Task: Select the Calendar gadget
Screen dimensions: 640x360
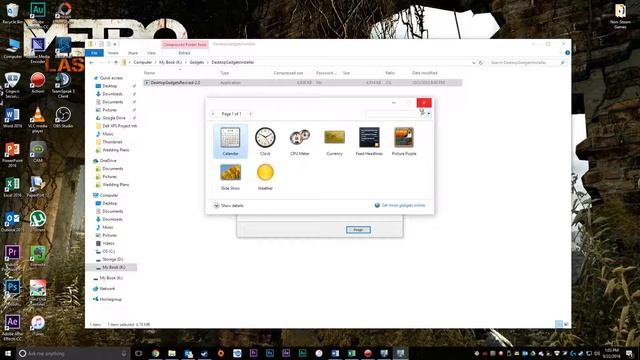Action: point(230,141)
